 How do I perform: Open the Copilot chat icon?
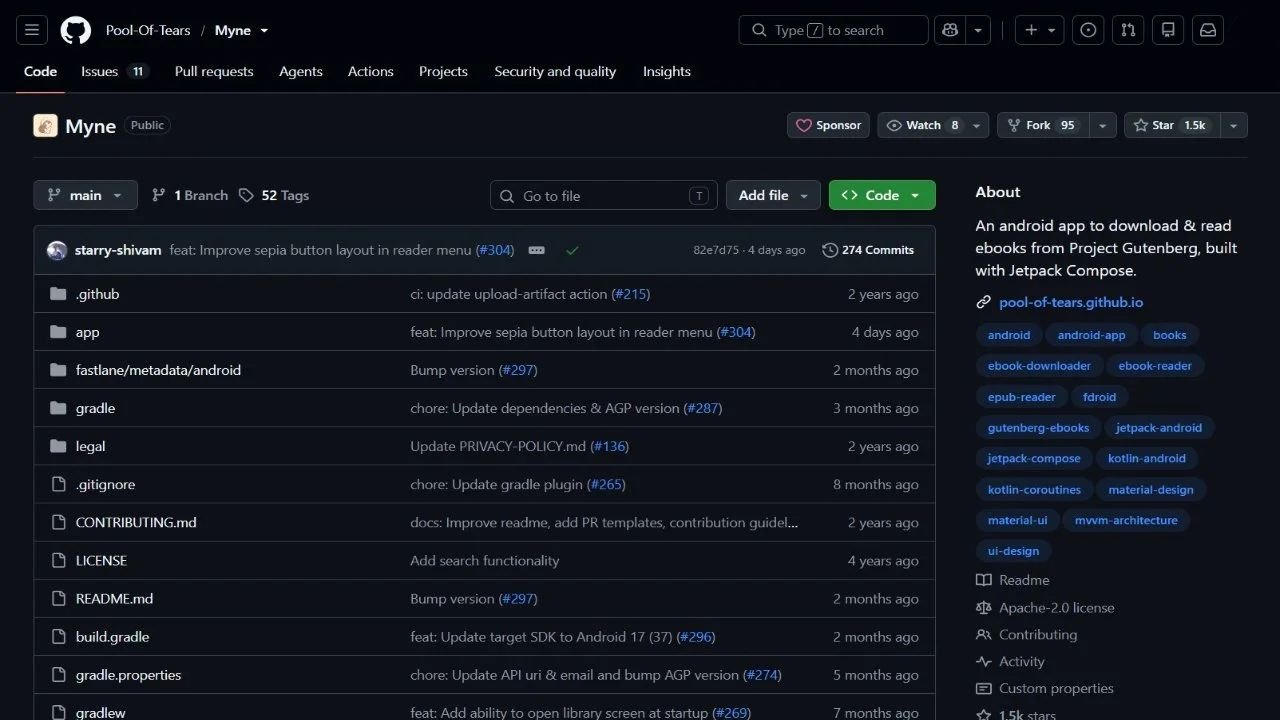point(950,30)
